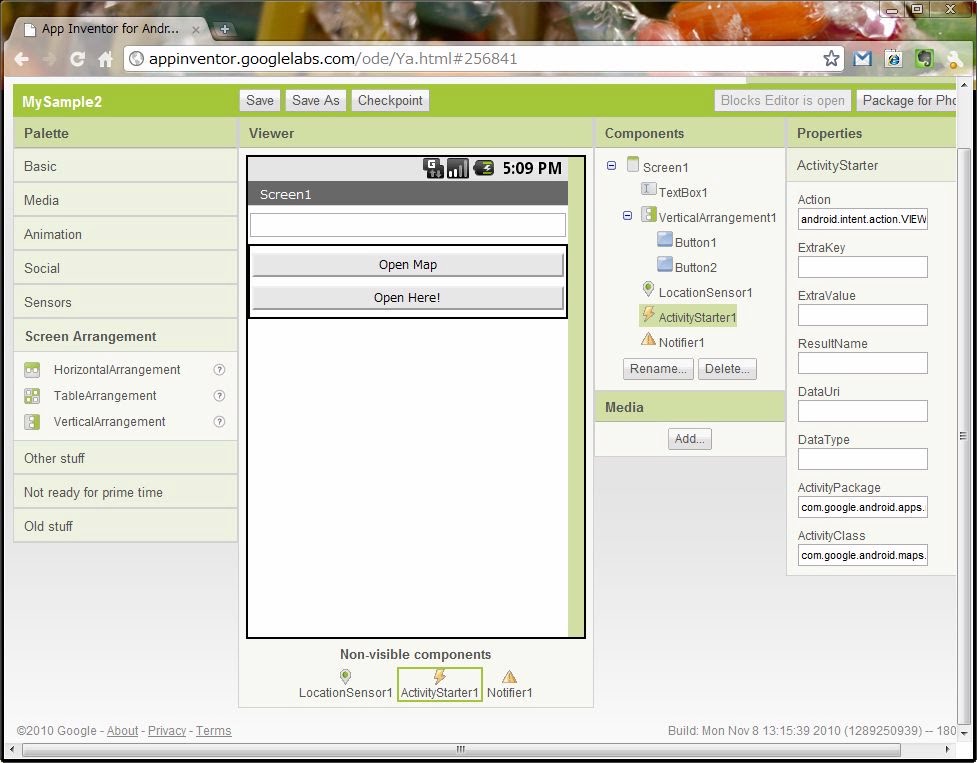The width and height of the screenshot is (977, 763).
Task: Select Button2 in the component tree
Action: [695, 267]
